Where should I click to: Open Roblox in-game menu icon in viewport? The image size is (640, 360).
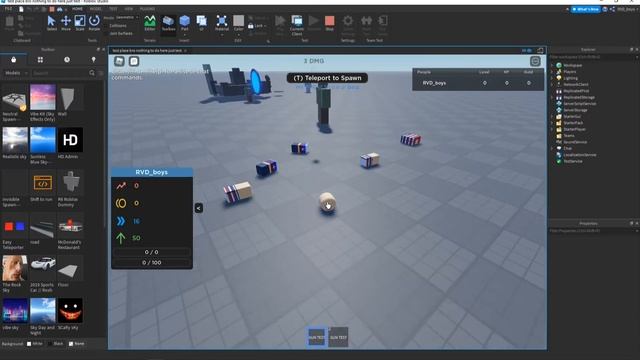pyautogui.click(x=119, y=61)
